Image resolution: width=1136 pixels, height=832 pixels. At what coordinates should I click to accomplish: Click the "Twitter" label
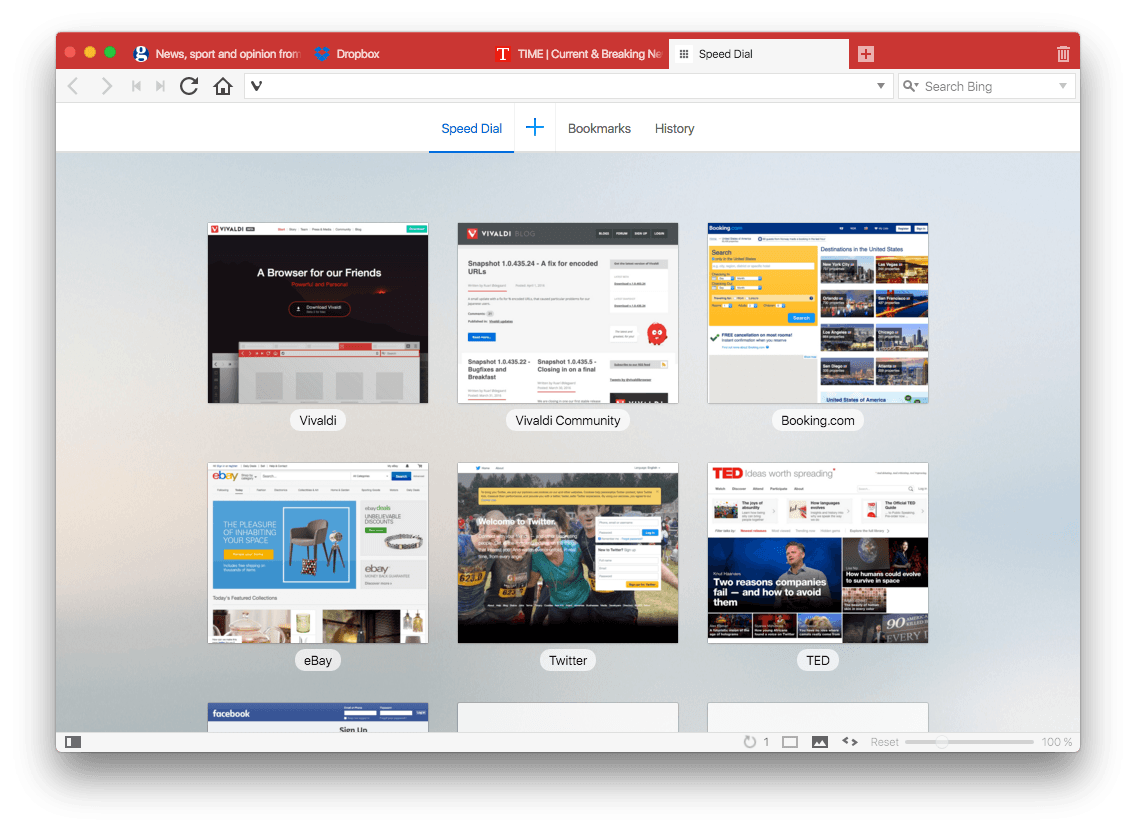point(568,660)
